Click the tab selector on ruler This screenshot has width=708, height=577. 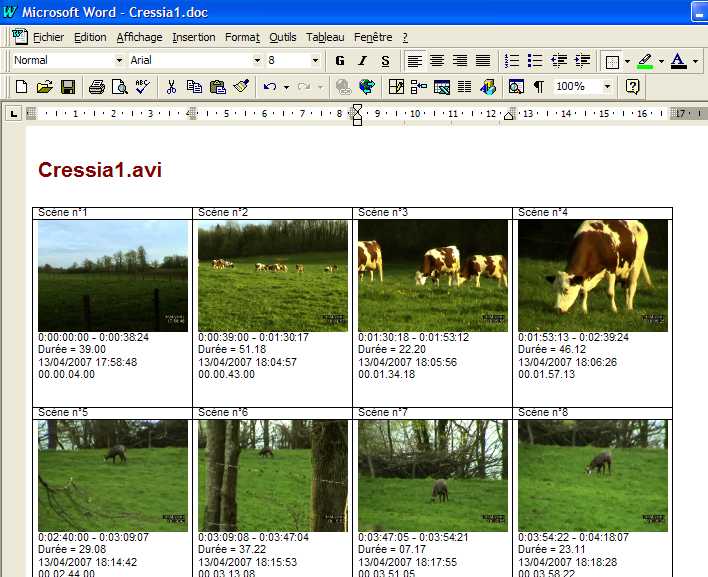[x=14, y=114]
